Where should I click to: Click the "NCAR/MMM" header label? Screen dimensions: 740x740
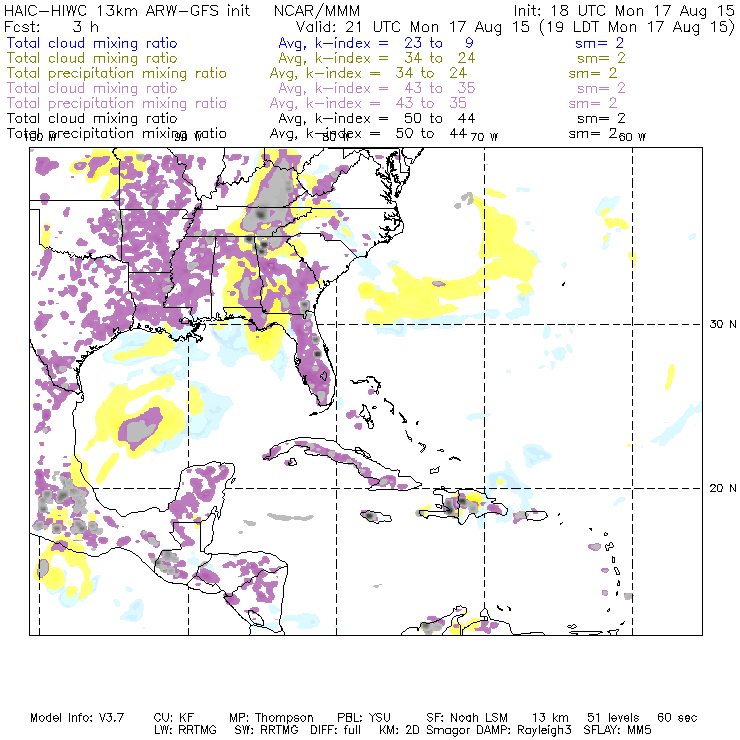(x=317, y=11)
